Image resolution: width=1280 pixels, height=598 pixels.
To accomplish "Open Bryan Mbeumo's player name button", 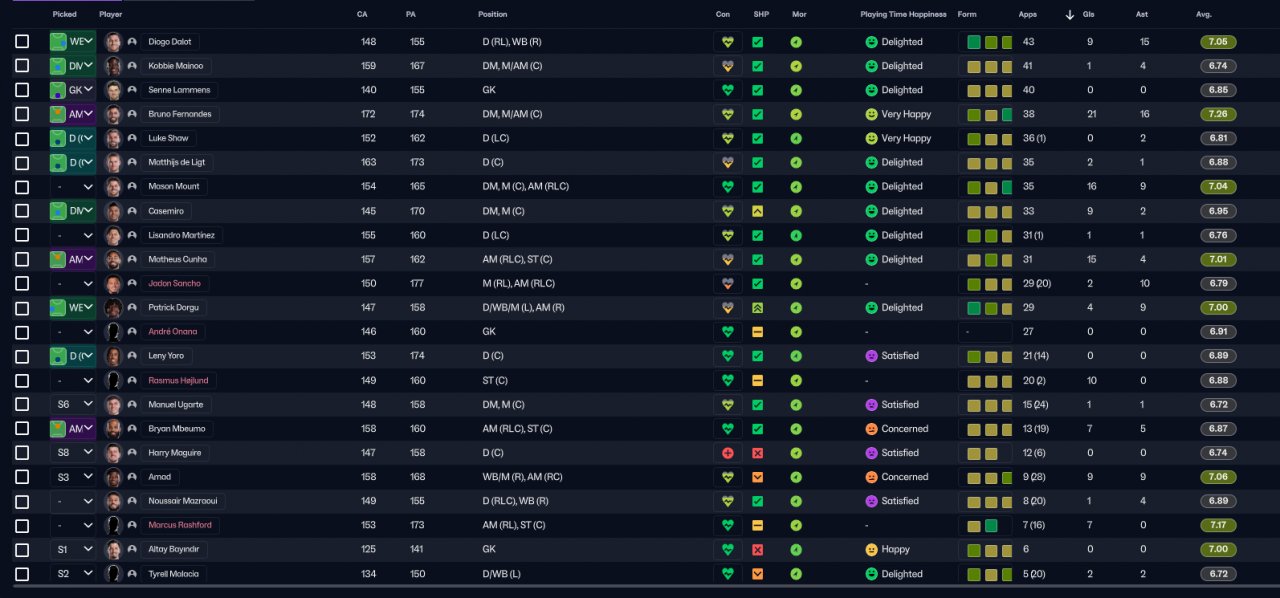I will coord(177,429).
